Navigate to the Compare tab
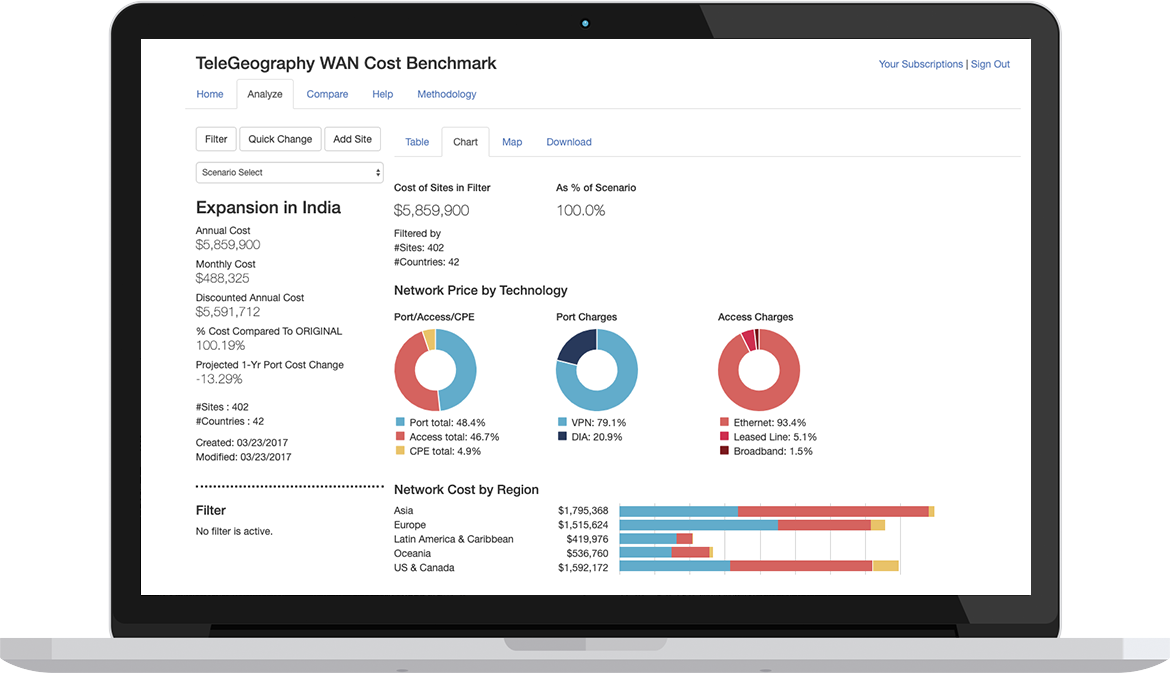Screen dimensions: 1170x673 [x=327, y=94]
